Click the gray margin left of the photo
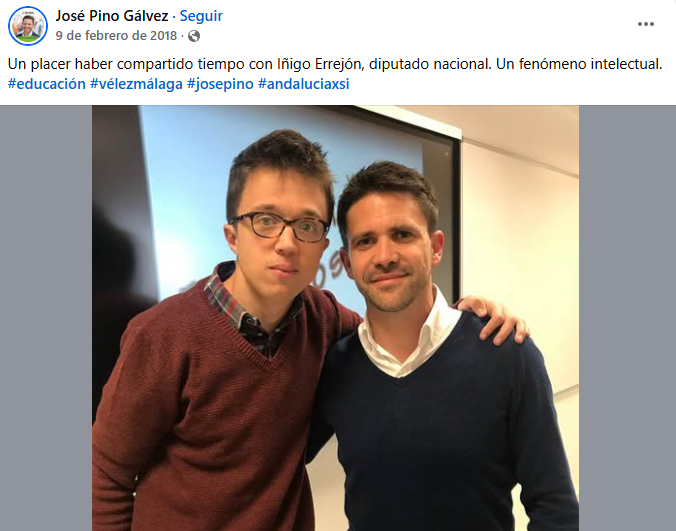676x531 pixels. [x=46, y=318]
